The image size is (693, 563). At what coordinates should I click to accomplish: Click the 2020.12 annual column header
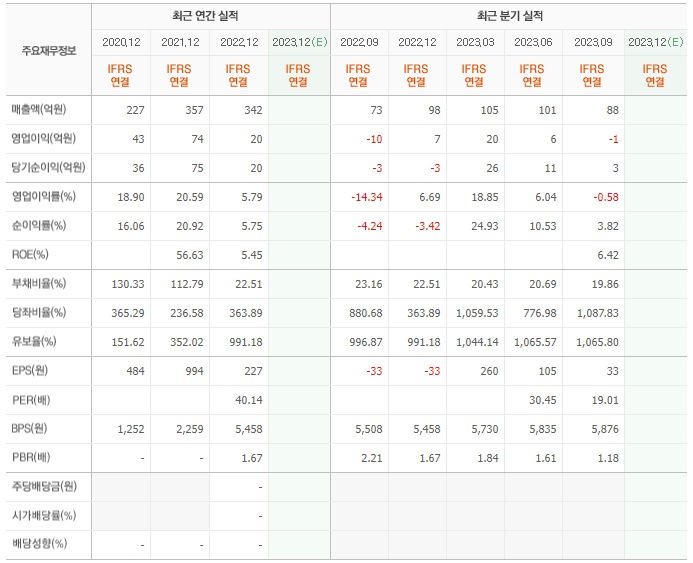tap(121, 42)
